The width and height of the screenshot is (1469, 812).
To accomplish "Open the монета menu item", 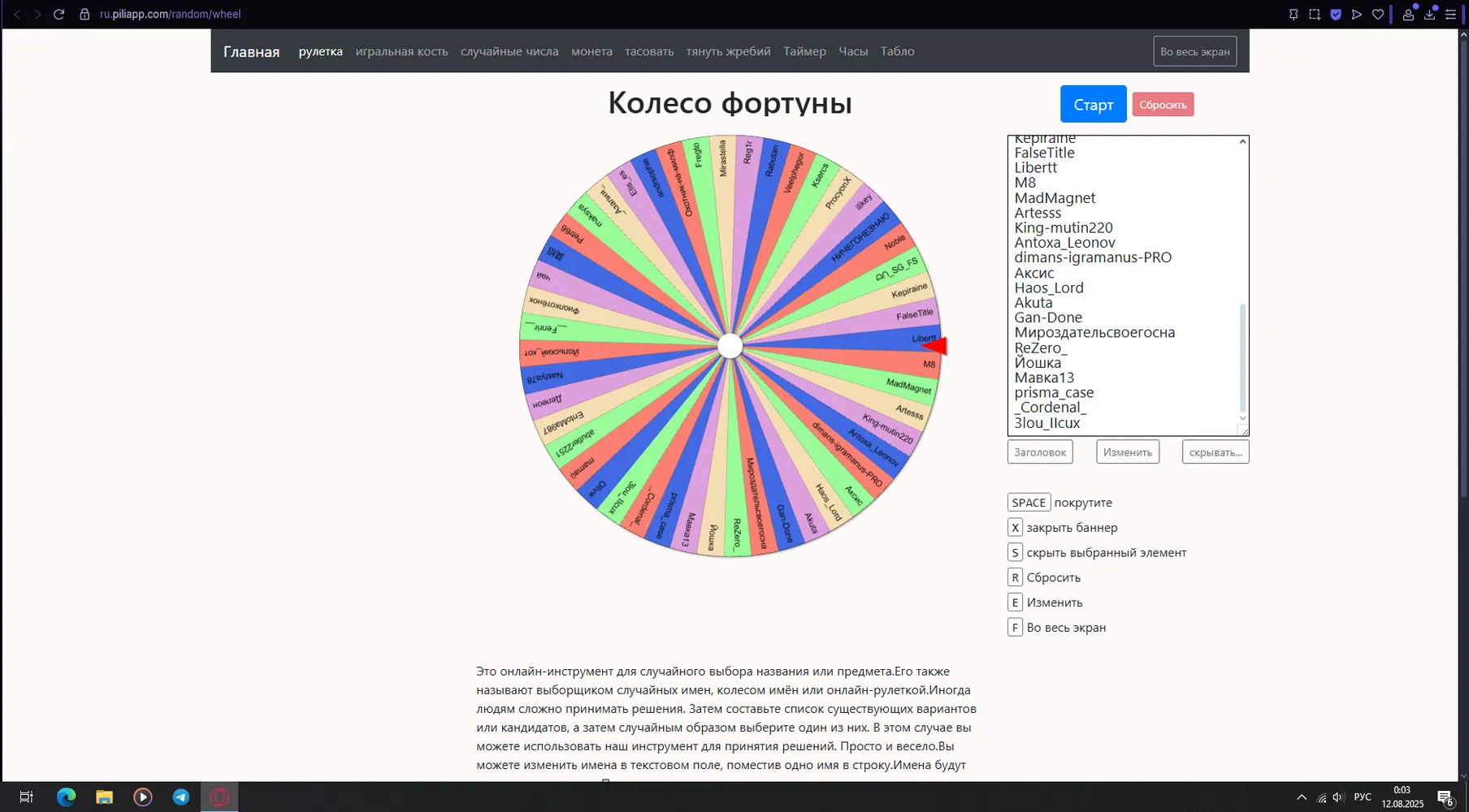I will tap(591, 51).
